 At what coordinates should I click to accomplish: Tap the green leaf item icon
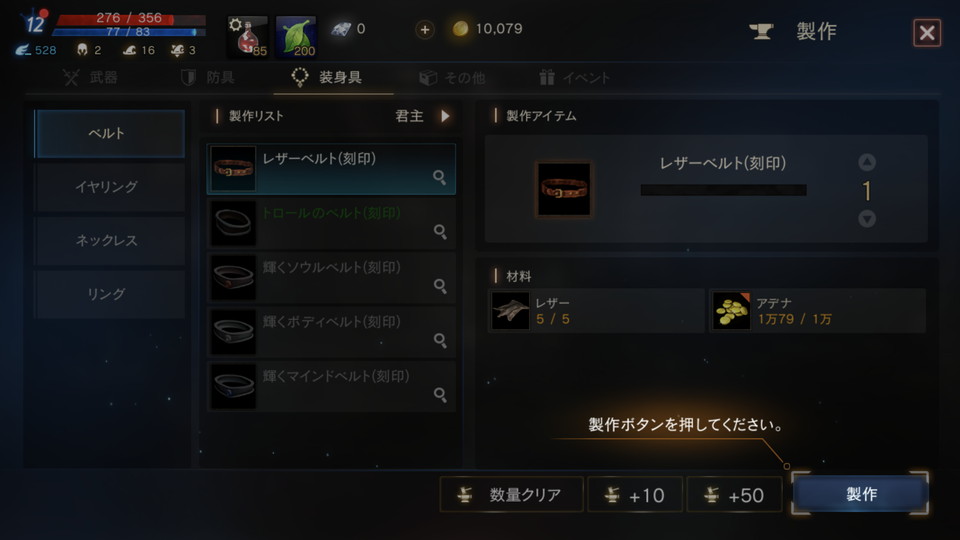[296, 37]
